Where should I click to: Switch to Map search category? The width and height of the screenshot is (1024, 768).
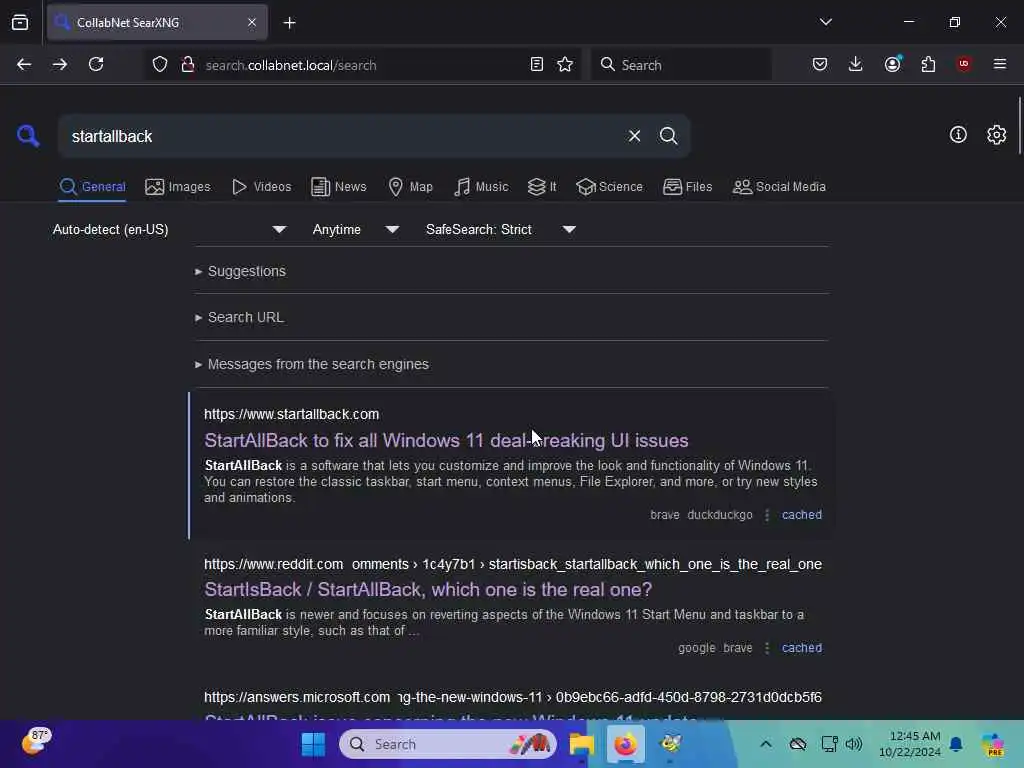tap(410, 187)
